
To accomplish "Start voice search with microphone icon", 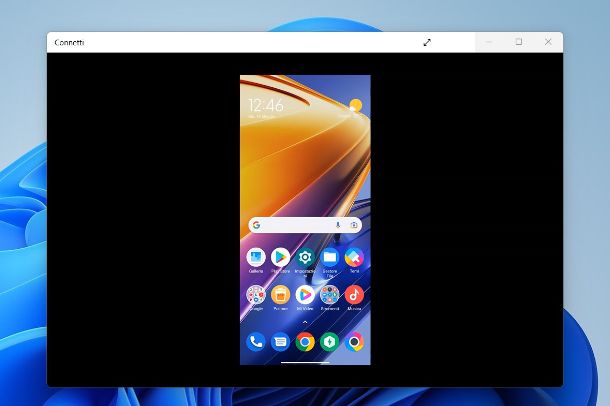I will click(x=338, y=225).
